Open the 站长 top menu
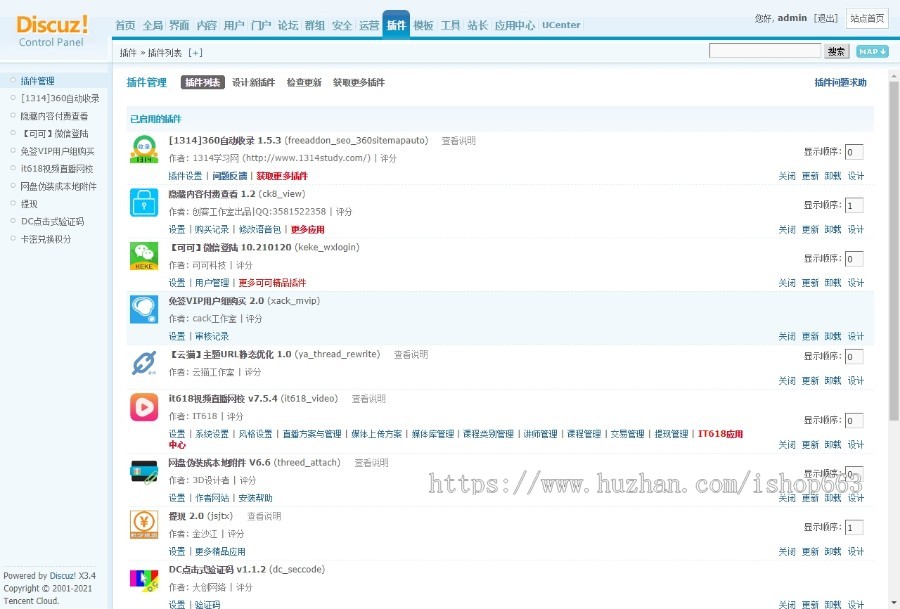Viewport: 900px width, 609px height. tap(478, 25)
